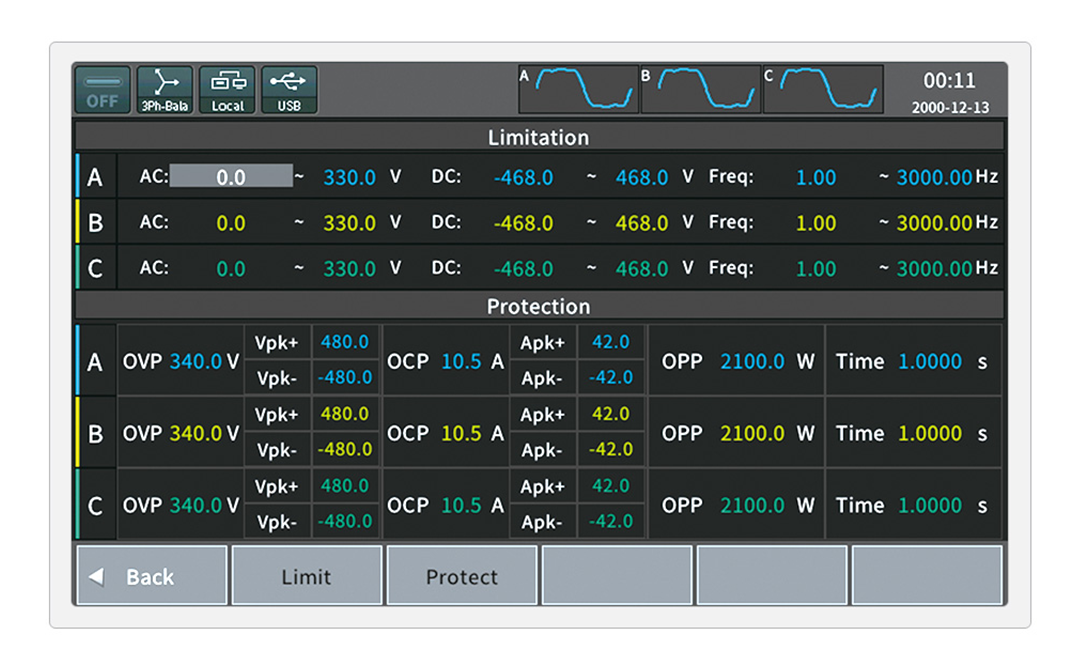1073x667 pixels.
Task: Switch to the Protect tab
Action: 462,576
